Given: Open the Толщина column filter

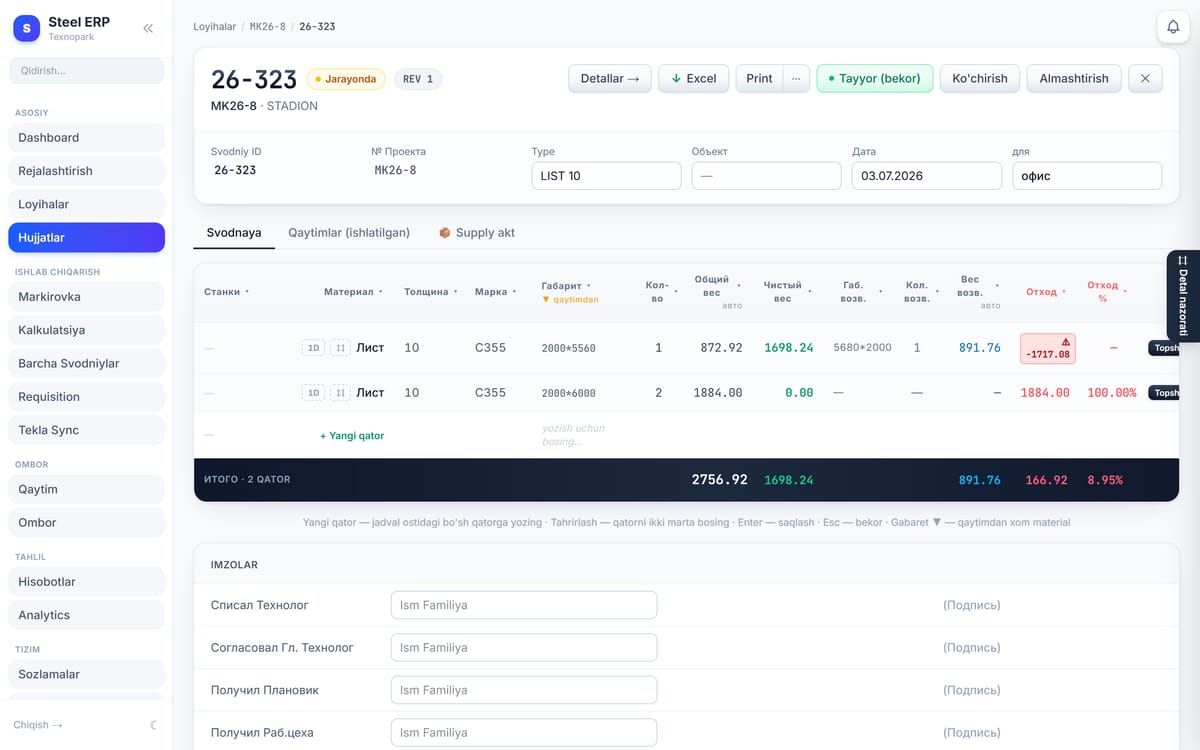Looking at the screenshot, I should 456,292.
